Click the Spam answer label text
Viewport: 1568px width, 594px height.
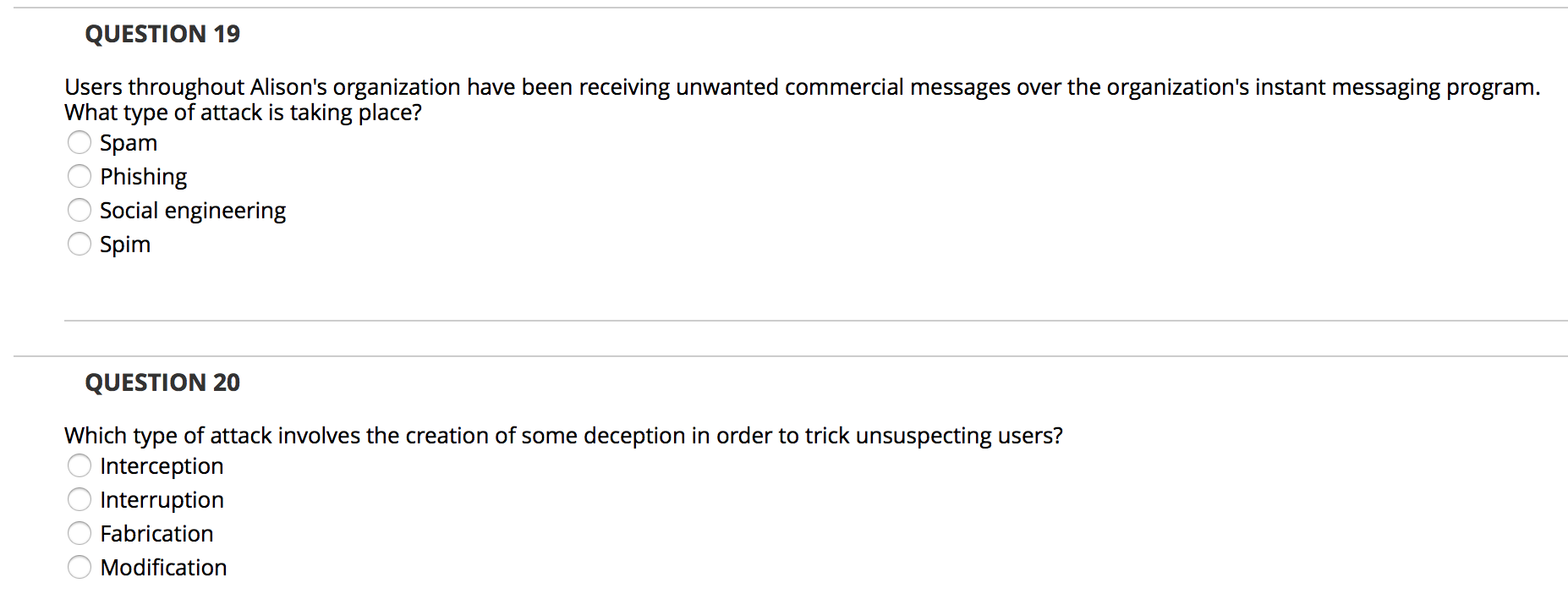[128, 142]
